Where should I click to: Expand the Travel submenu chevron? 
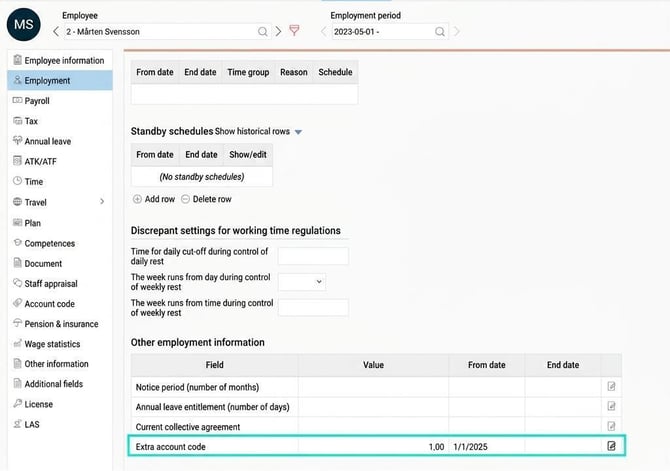(102, 201)
